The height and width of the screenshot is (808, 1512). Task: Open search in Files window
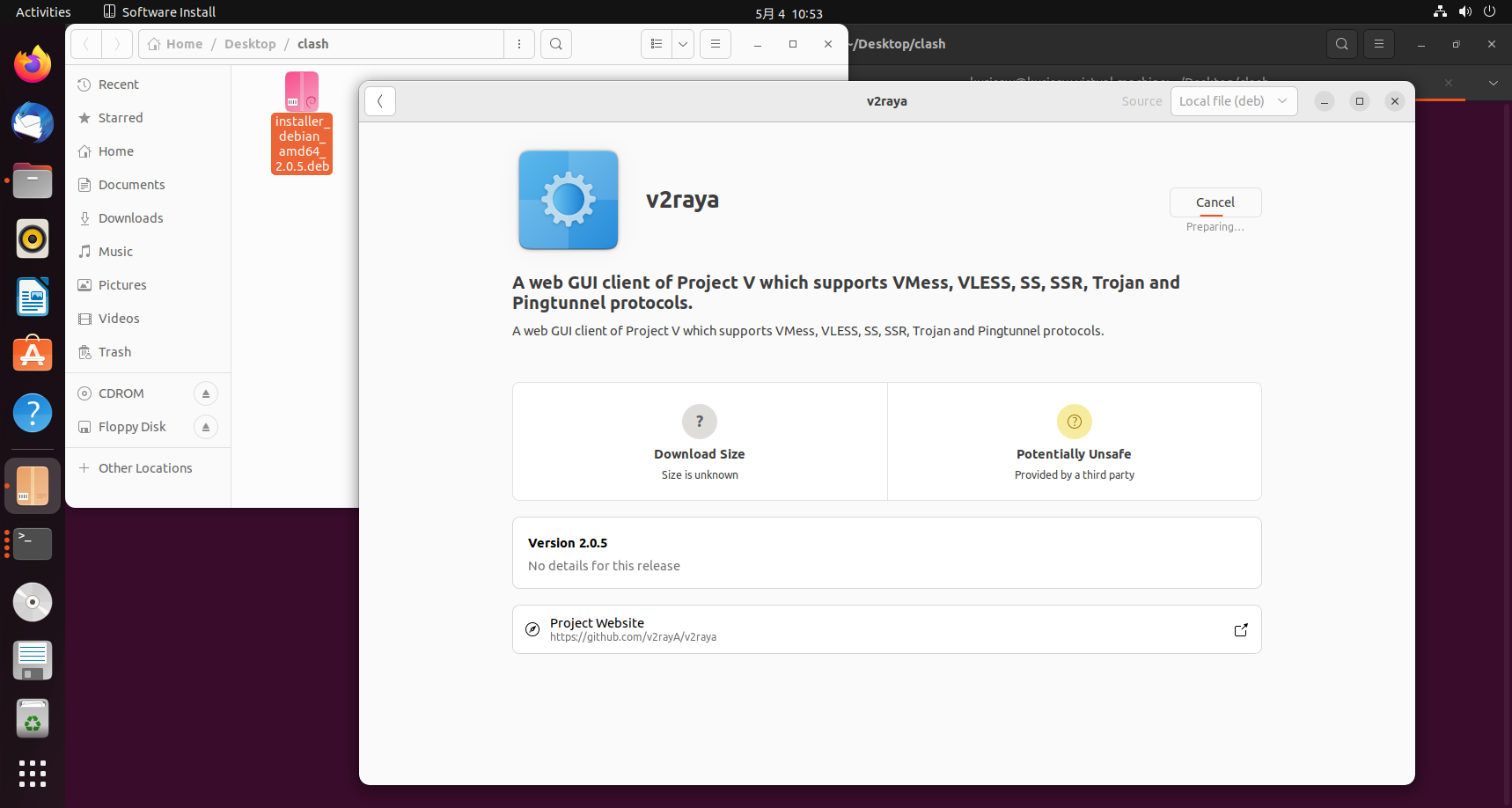(x=556, y=44)
